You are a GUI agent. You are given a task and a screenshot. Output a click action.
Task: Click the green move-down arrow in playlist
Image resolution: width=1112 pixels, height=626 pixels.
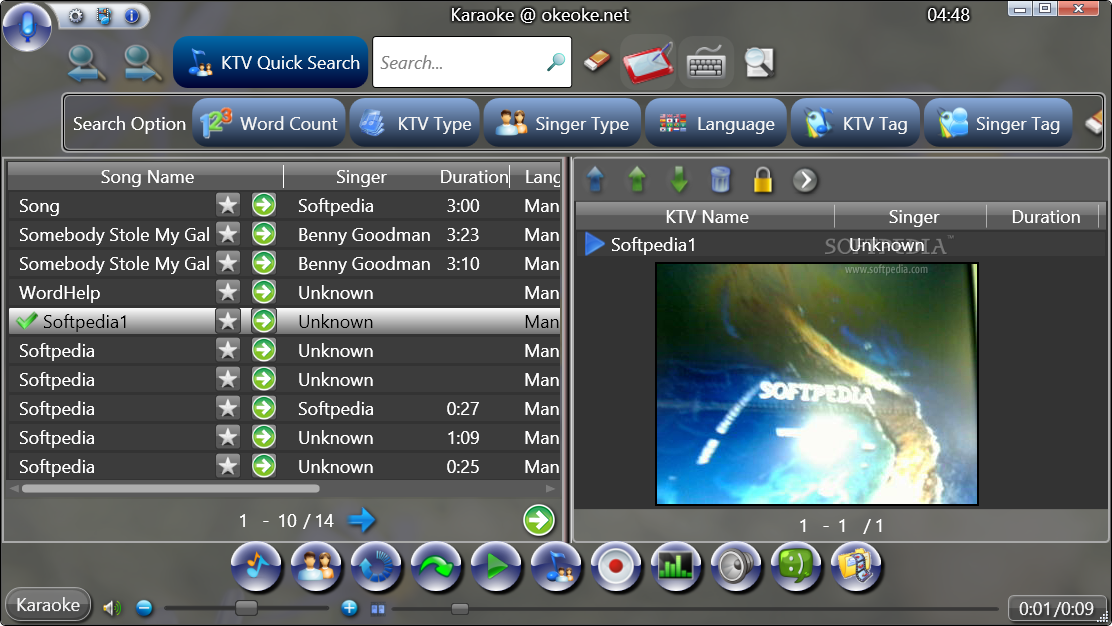click(x=679, y=179)
